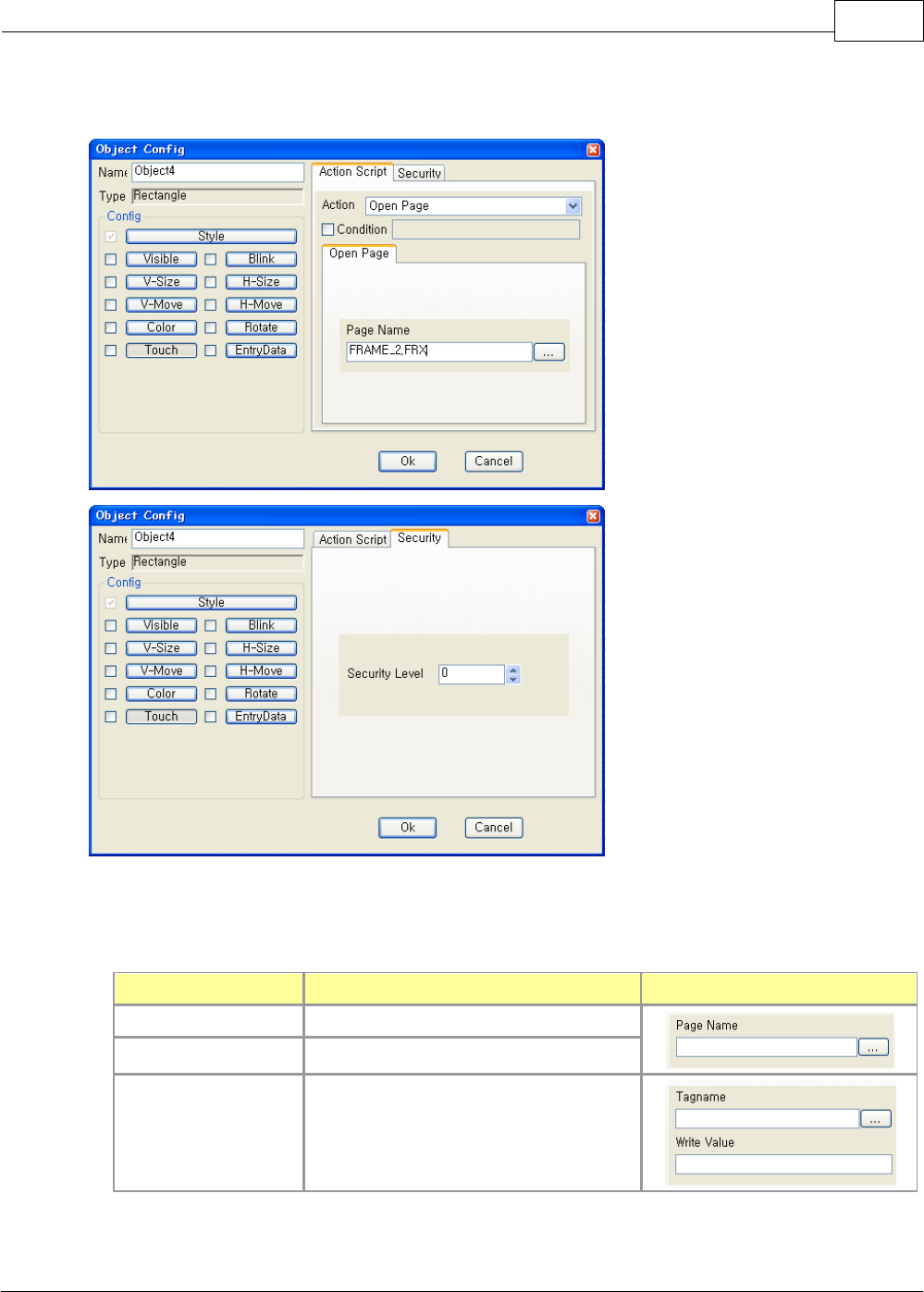The width and height of the screenshot is (924, 1292).
Task: Click Touch button in Open Page dialog
Action: click(x=161, y=351)
